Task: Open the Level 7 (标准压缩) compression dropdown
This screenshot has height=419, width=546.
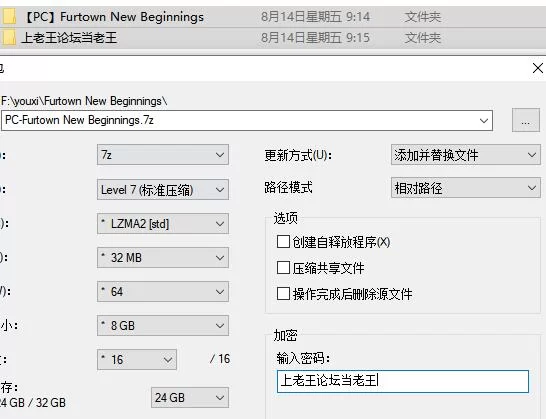Action: click(163, 189)
